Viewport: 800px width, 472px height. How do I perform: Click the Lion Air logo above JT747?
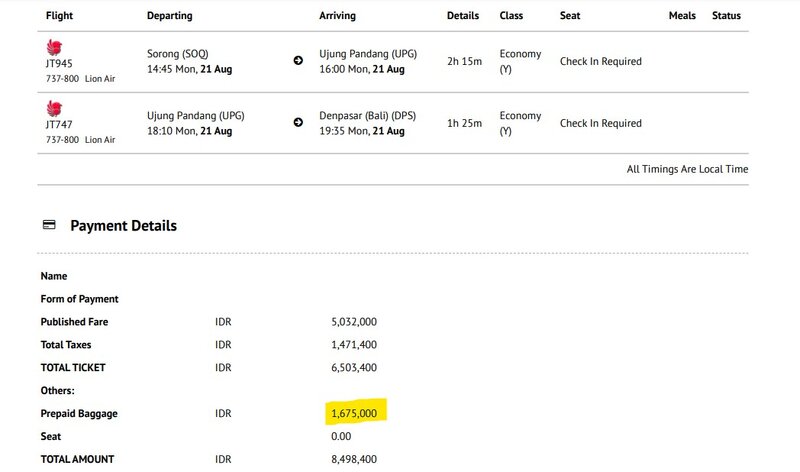(x=54, y=108)
